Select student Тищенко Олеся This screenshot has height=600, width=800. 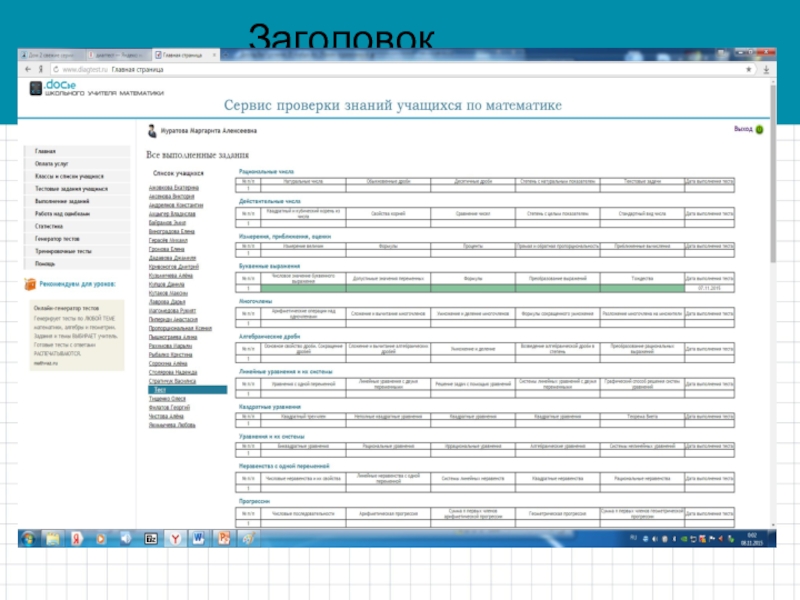(167, 399)
